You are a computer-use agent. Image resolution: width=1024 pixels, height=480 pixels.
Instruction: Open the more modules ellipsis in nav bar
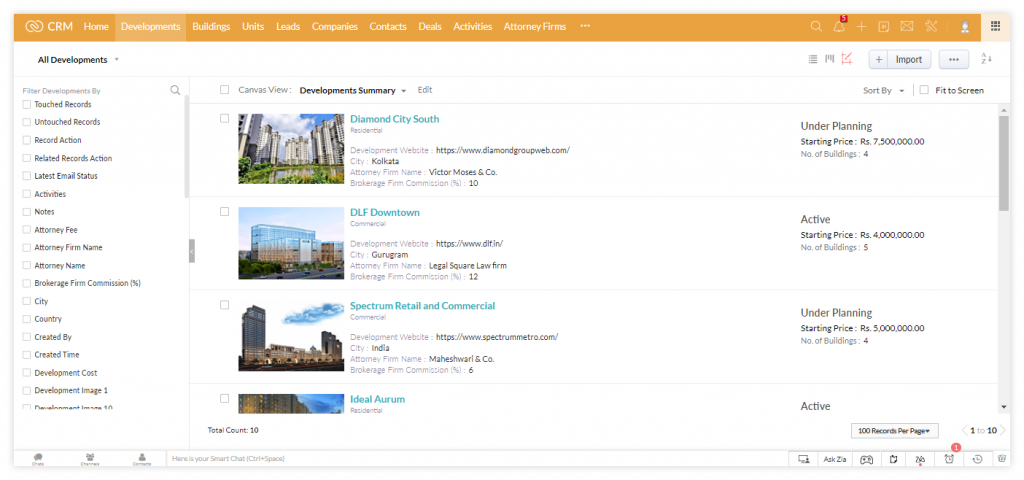585,27
